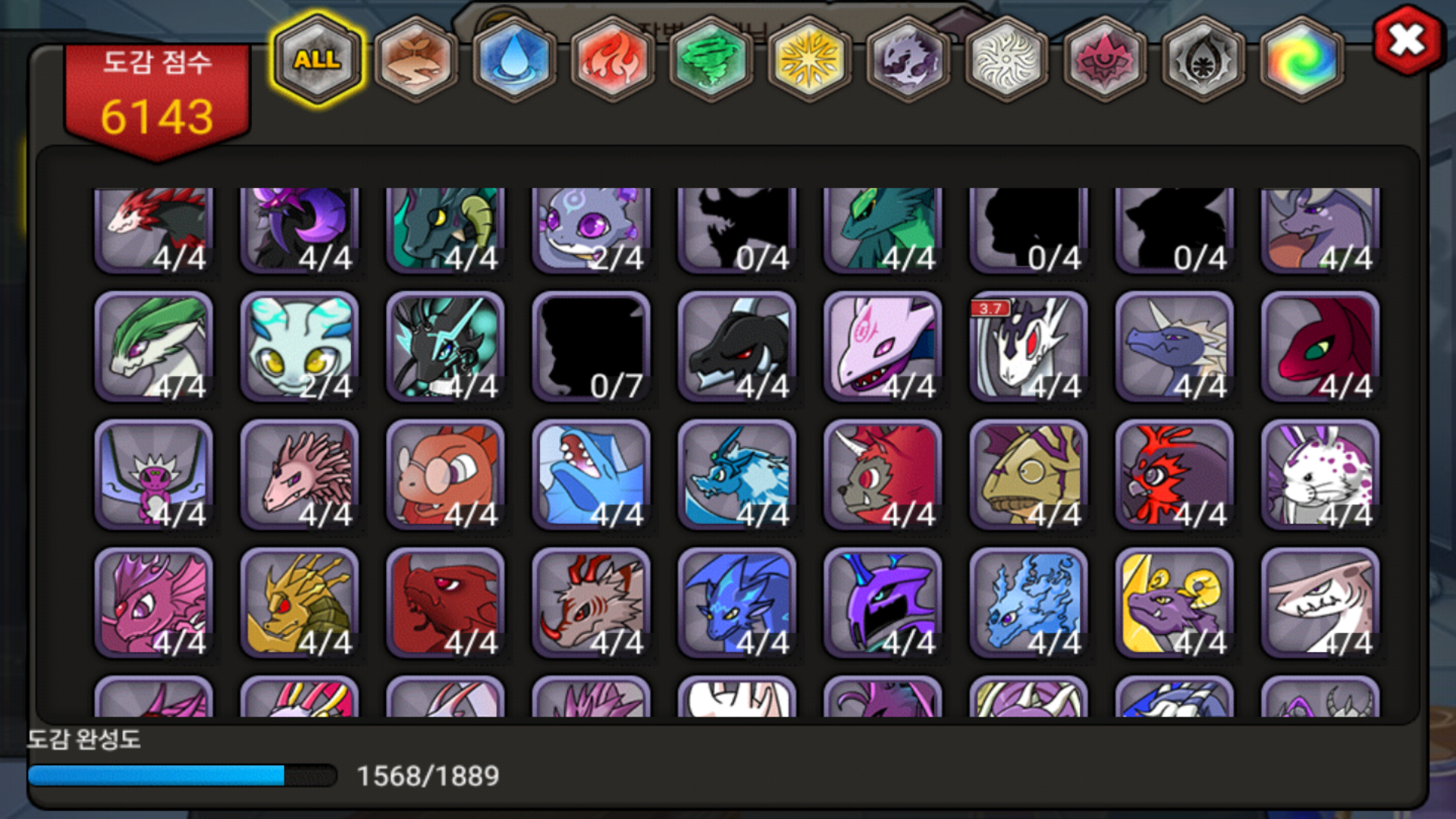The height and width of the screenshot is (819, 1456).
Task: Select the ALL element filter tab
Action: point(318,59)
